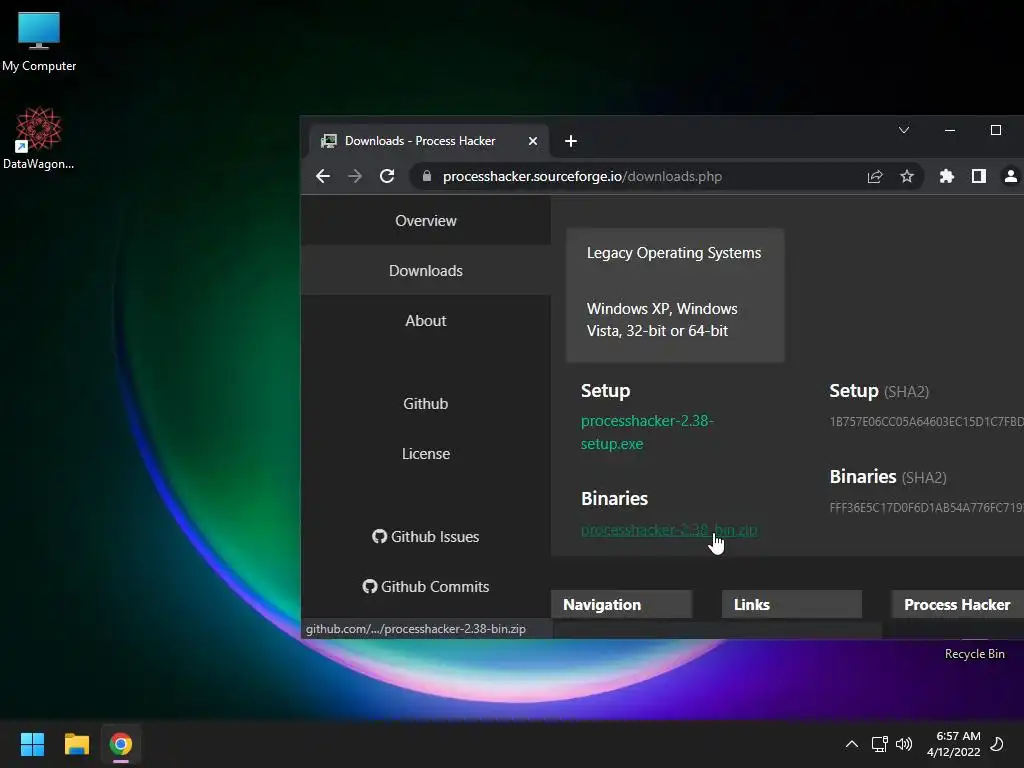This screenshot has width=1024, height=768.
Task: Click the padlock site info icon
Action: (426, 176)
